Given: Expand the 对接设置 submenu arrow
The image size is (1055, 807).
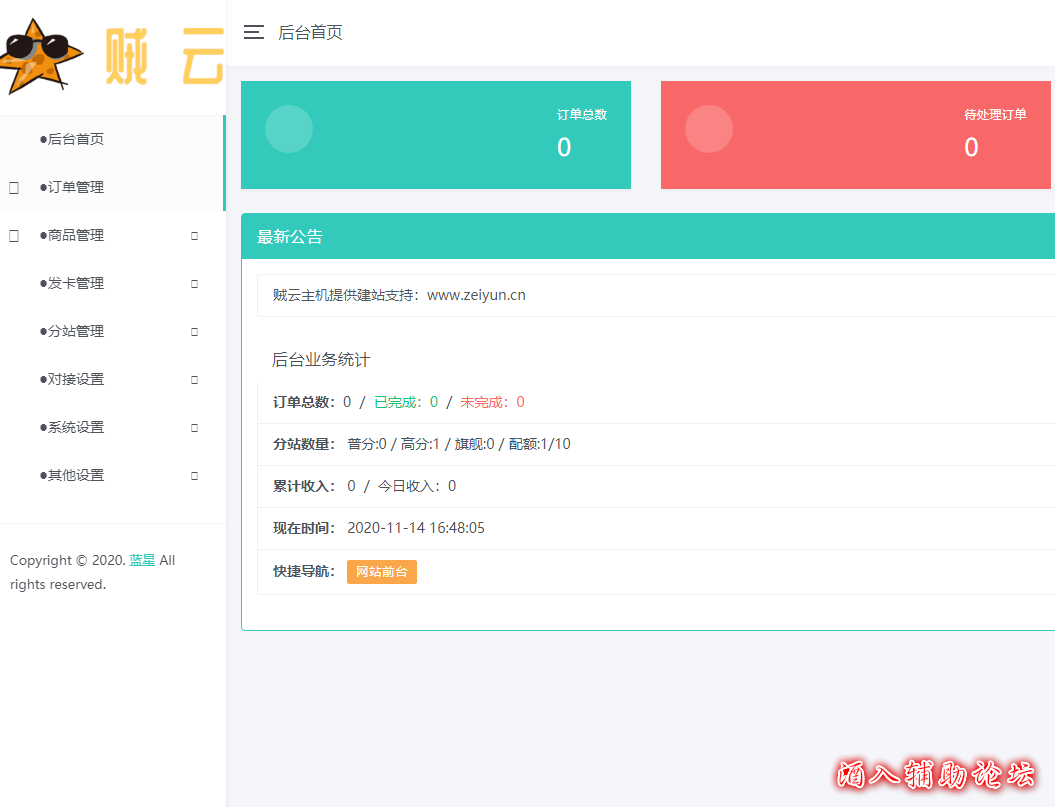Looking at the screenshot, I should click(194, 379).
